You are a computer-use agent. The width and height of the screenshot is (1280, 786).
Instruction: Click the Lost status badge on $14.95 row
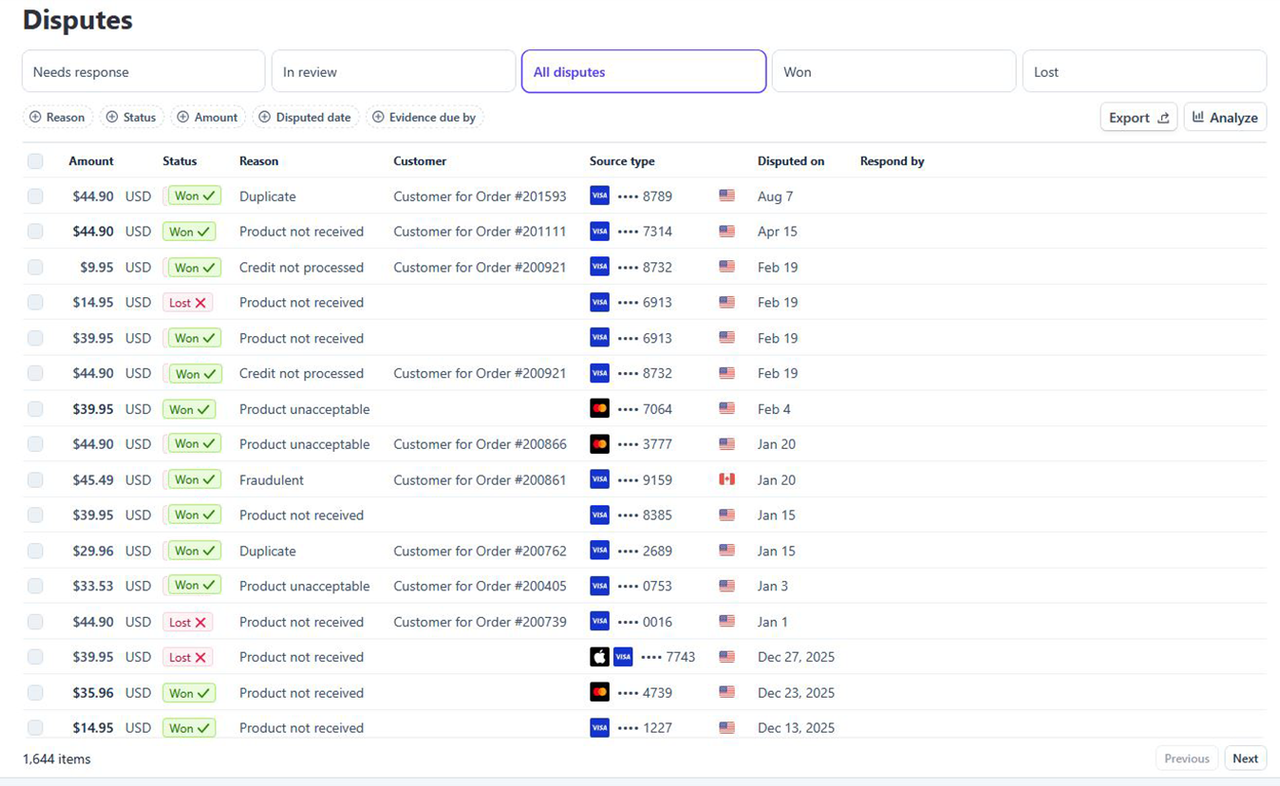point(188,302)
